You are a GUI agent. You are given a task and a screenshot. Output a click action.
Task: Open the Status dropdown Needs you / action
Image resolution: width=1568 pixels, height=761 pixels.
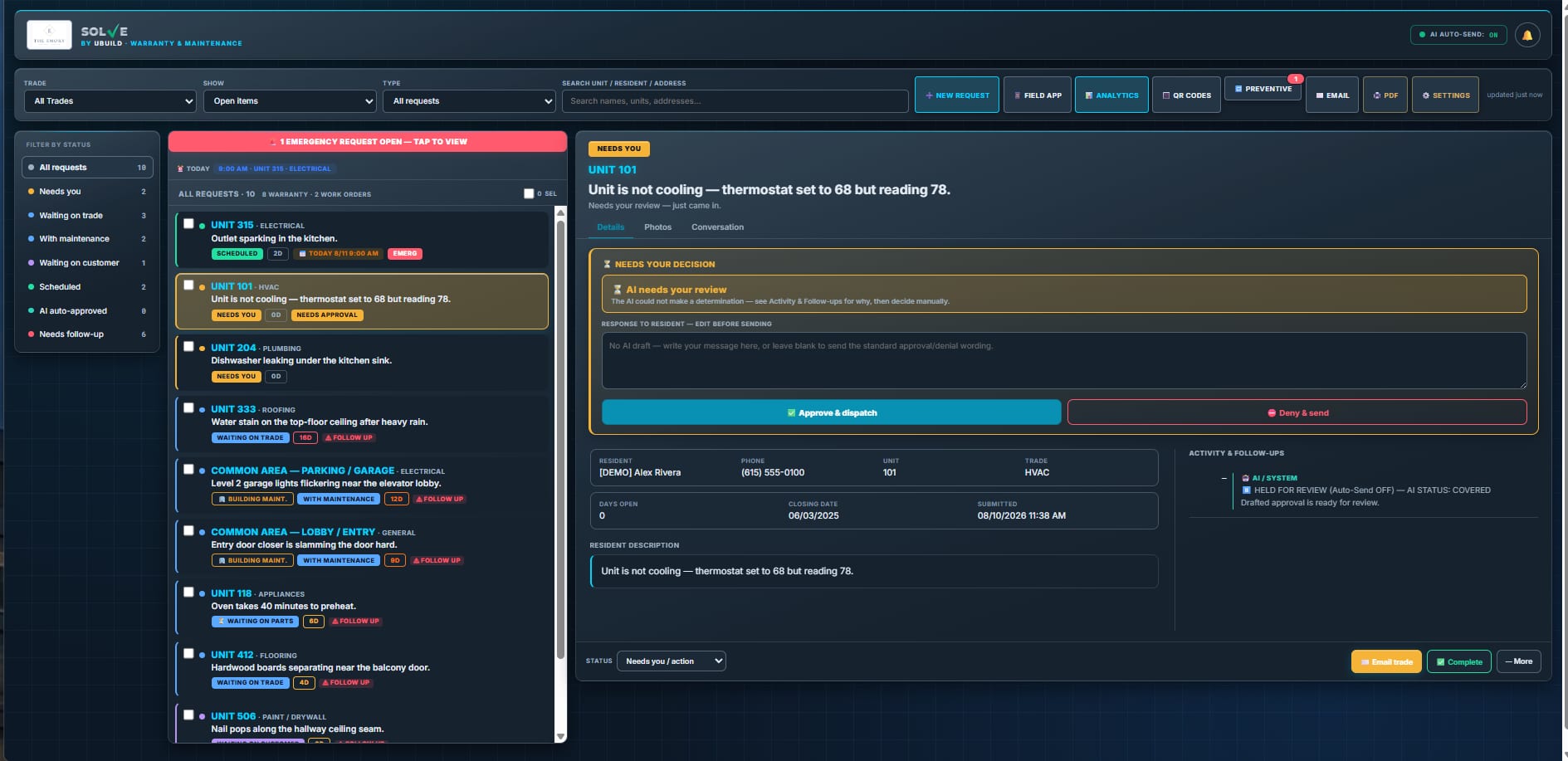click(x=672, y=661)
